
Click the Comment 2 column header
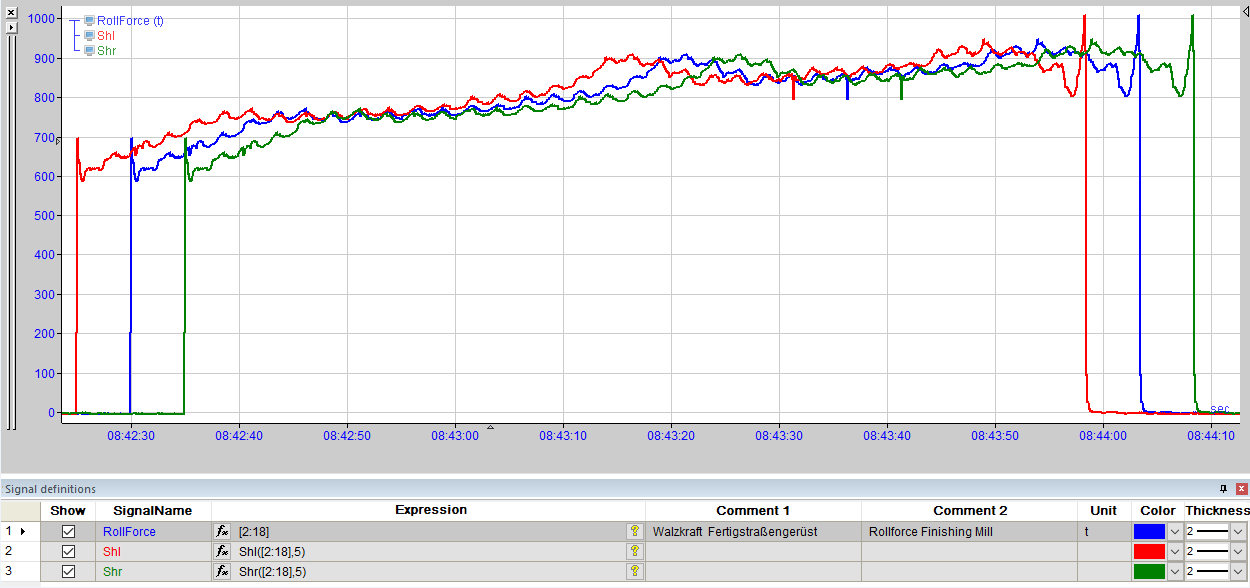click(x=970, y=510)
